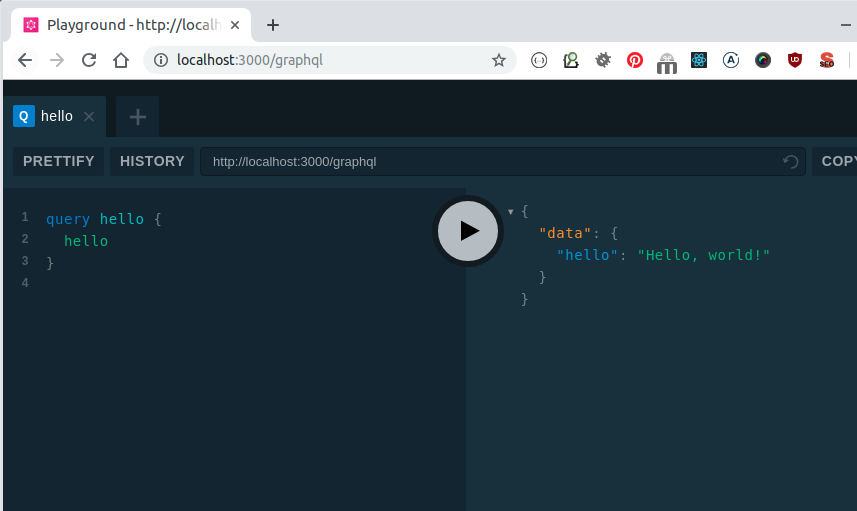Add a new Playground query tab
This screenshot has width=857, height=511.
pyautogui.click(x=138, y=116)
